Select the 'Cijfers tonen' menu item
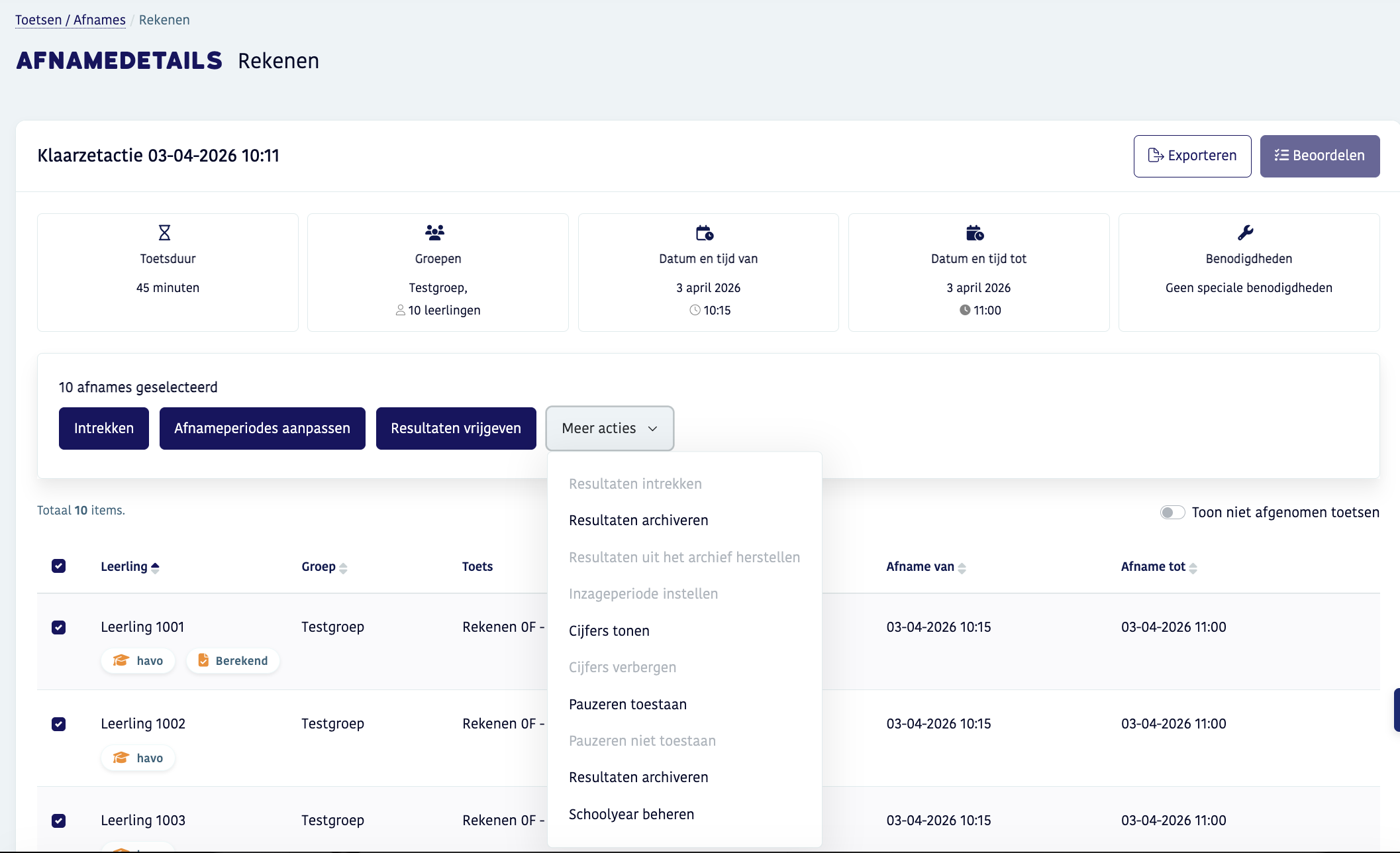 click(609, 630)
